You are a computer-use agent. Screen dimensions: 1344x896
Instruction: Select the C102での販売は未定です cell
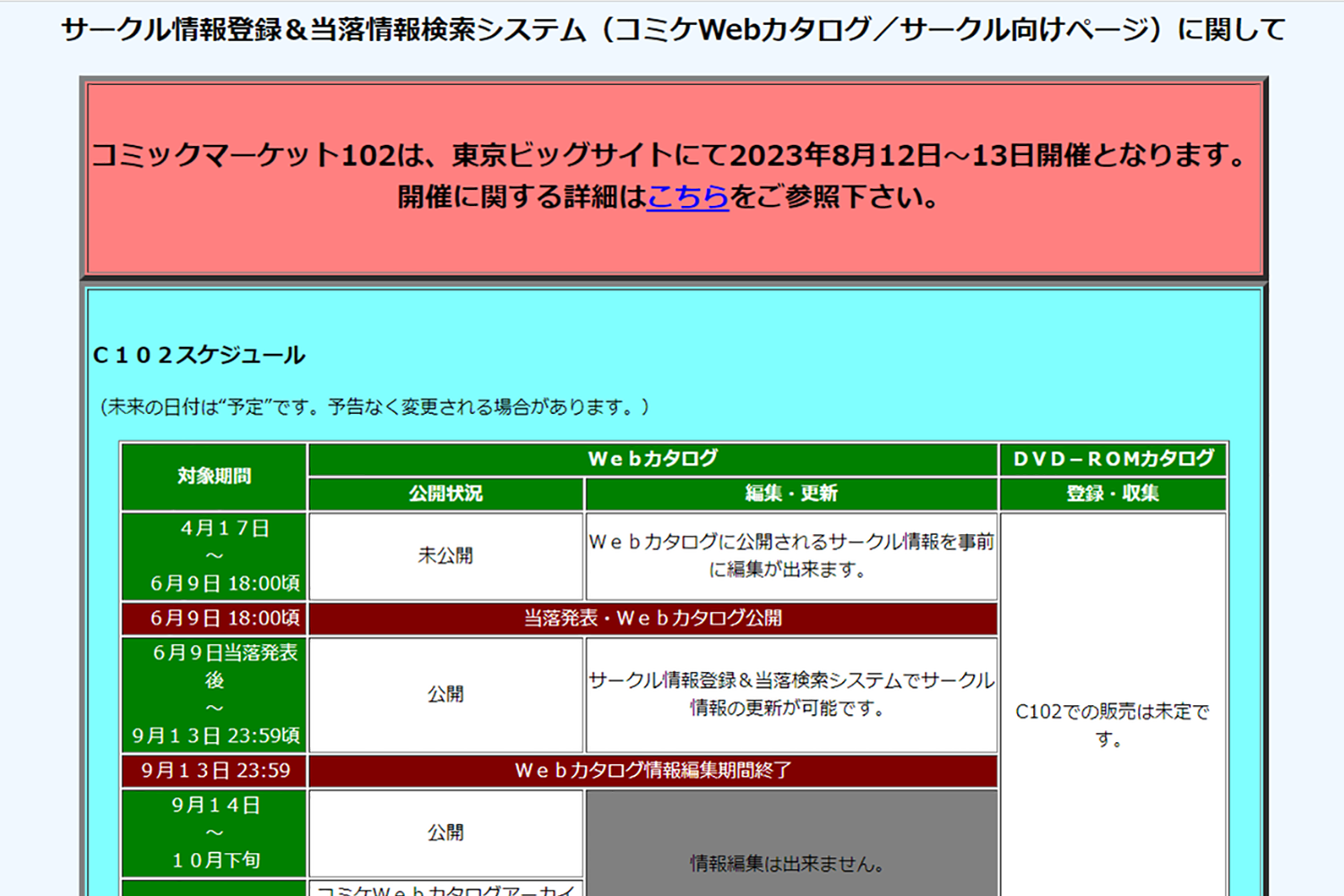pos(1114,726)
